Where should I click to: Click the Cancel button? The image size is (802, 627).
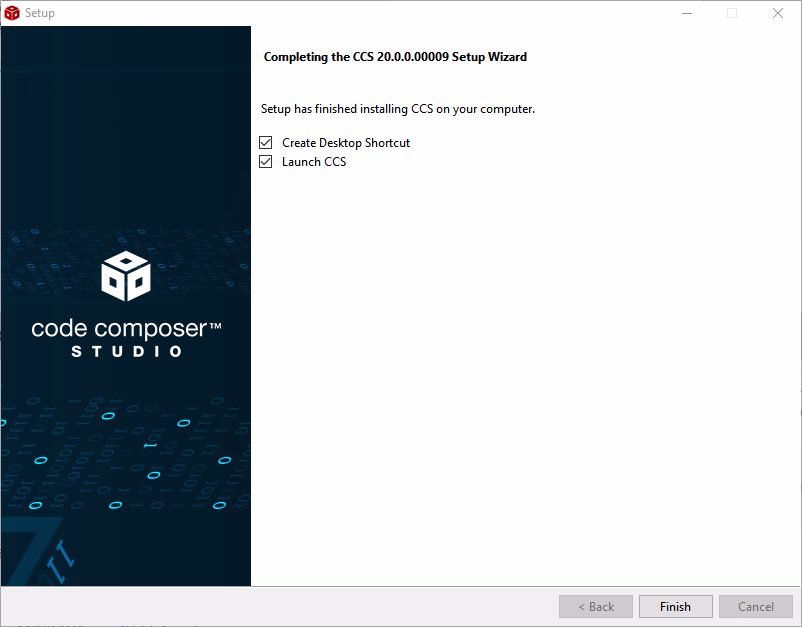pyautogui.click(x=756, y=606)
